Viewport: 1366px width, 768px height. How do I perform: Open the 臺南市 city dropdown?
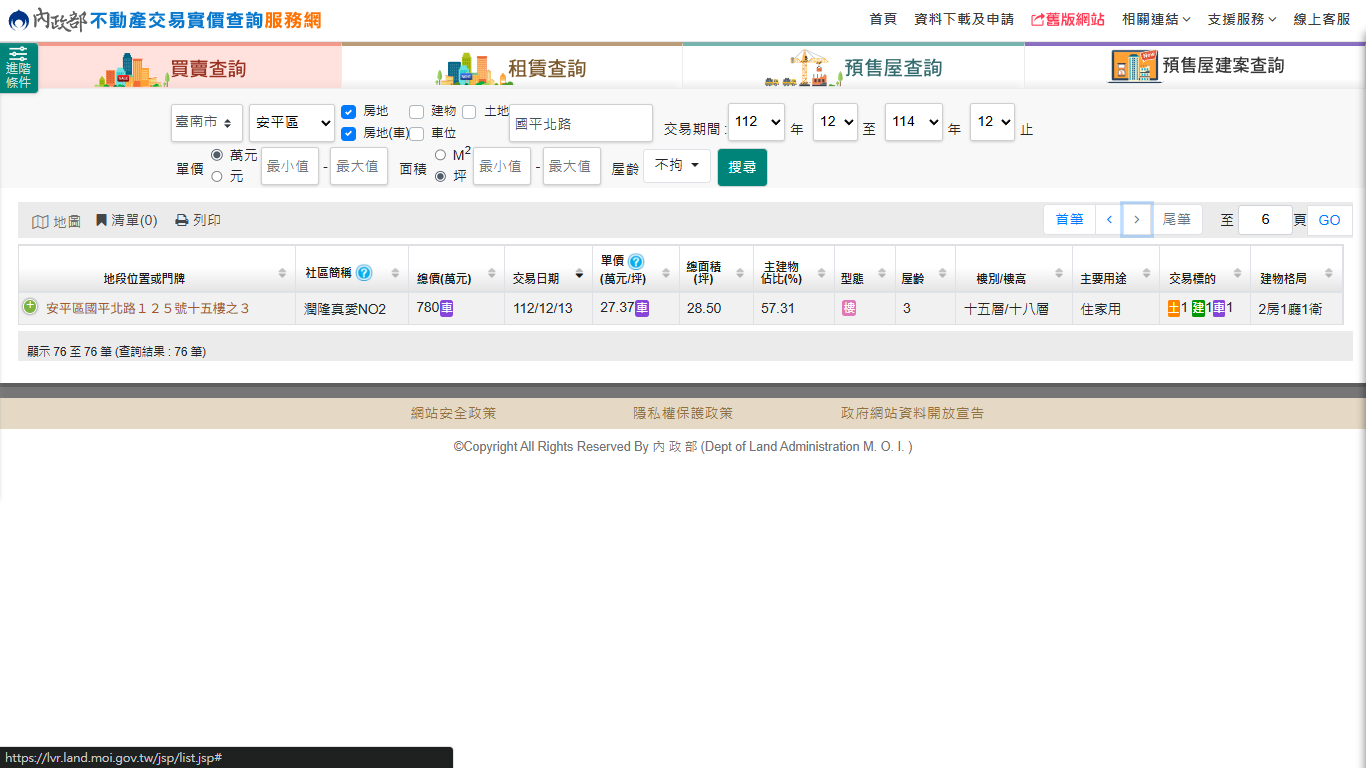(206, 122)
